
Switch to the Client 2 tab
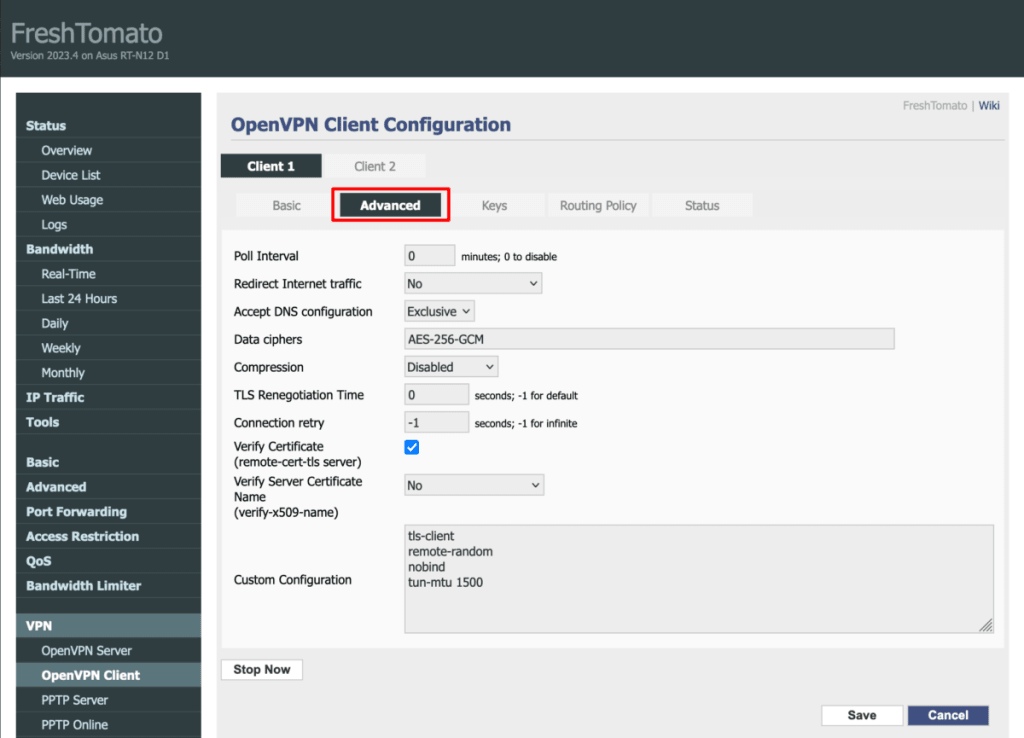click(378, 166)
